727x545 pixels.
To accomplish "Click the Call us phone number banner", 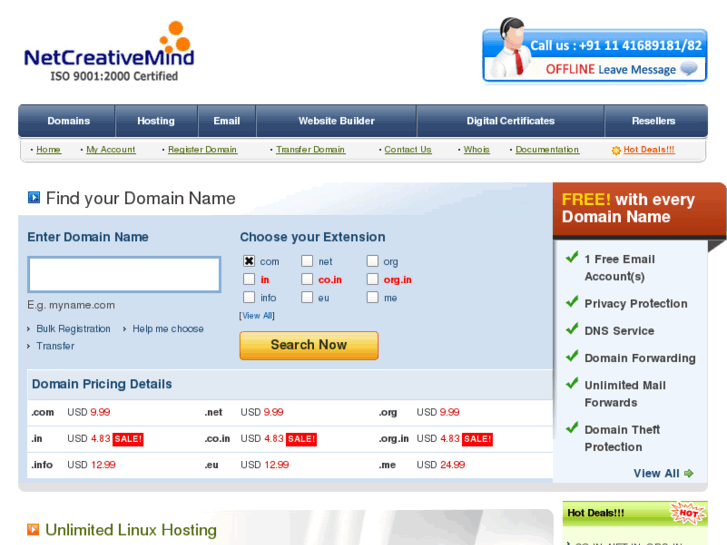I will click(616, 45).
